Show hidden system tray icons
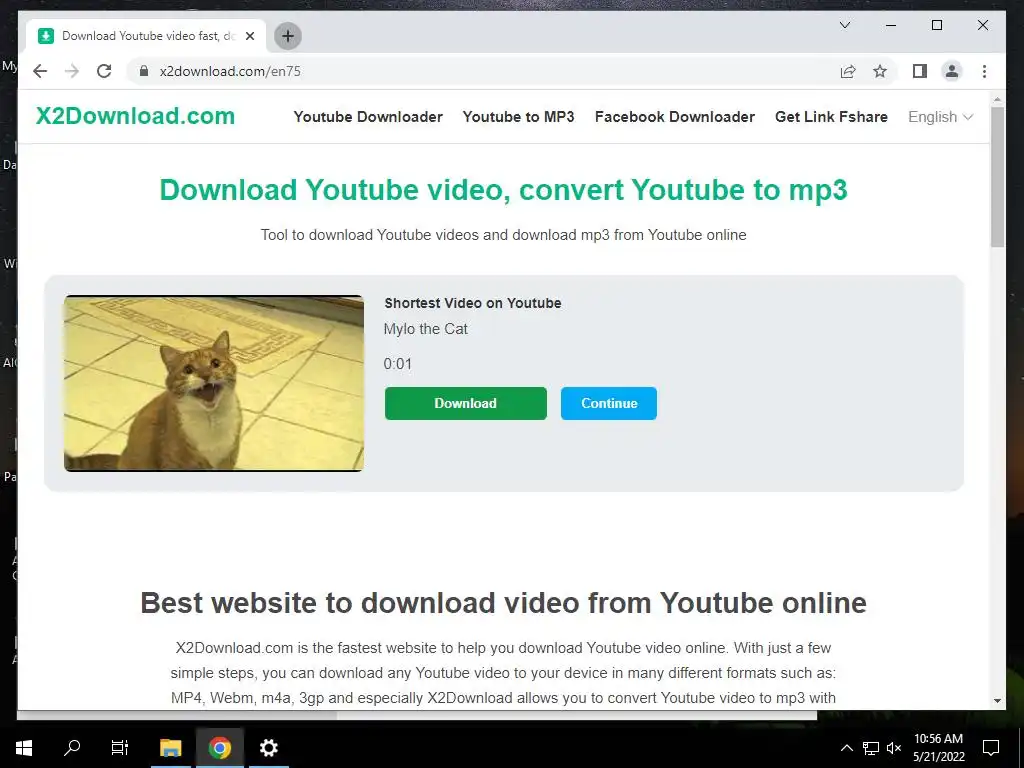 pos(846,748)
